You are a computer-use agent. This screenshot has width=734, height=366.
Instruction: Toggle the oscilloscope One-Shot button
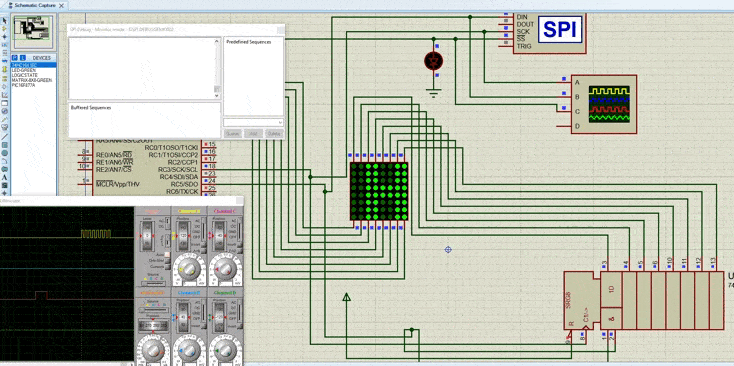(x=167, y=261)
